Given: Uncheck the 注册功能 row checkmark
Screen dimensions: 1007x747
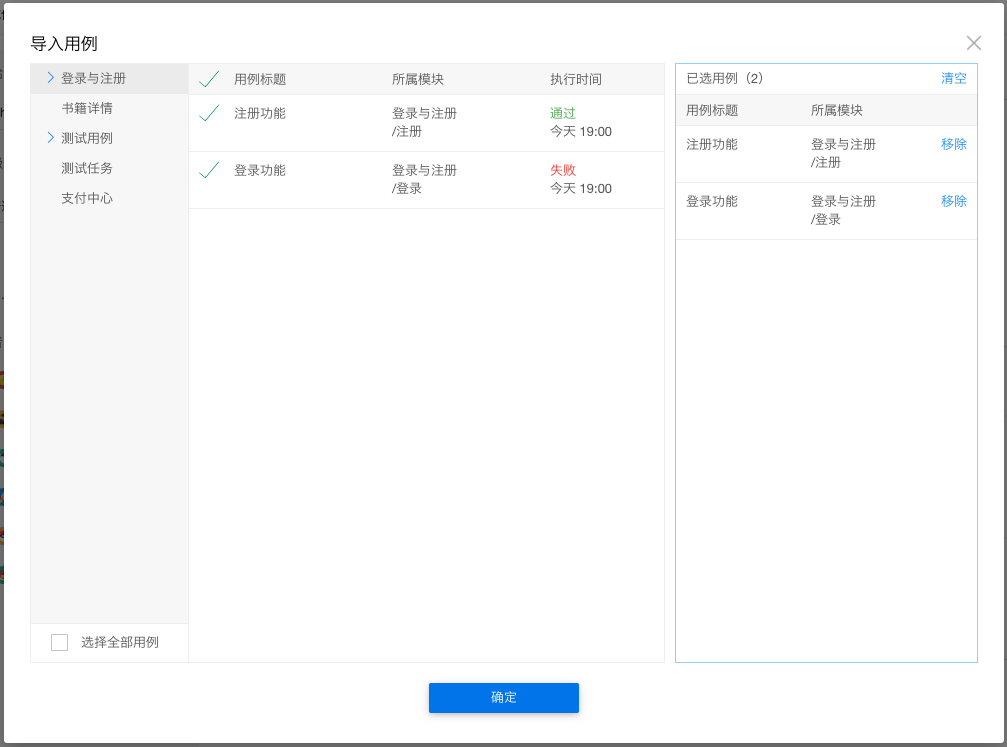Looking at the screenshot, I should point(209,114).
